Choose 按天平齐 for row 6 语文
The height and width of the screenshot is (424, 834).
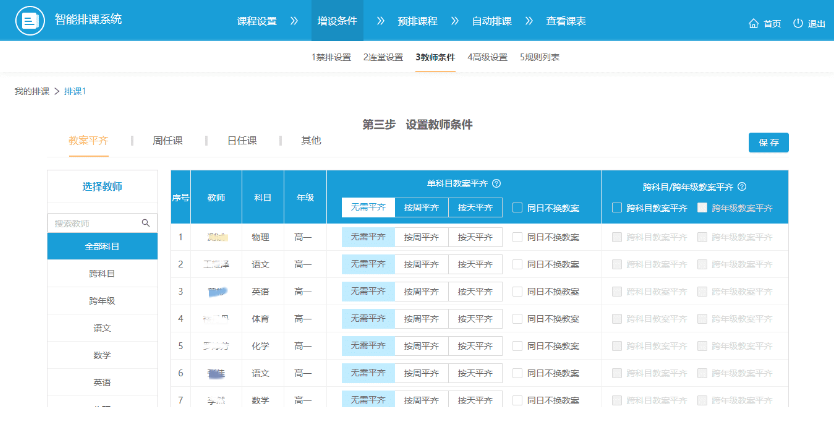tap(476, 373)
